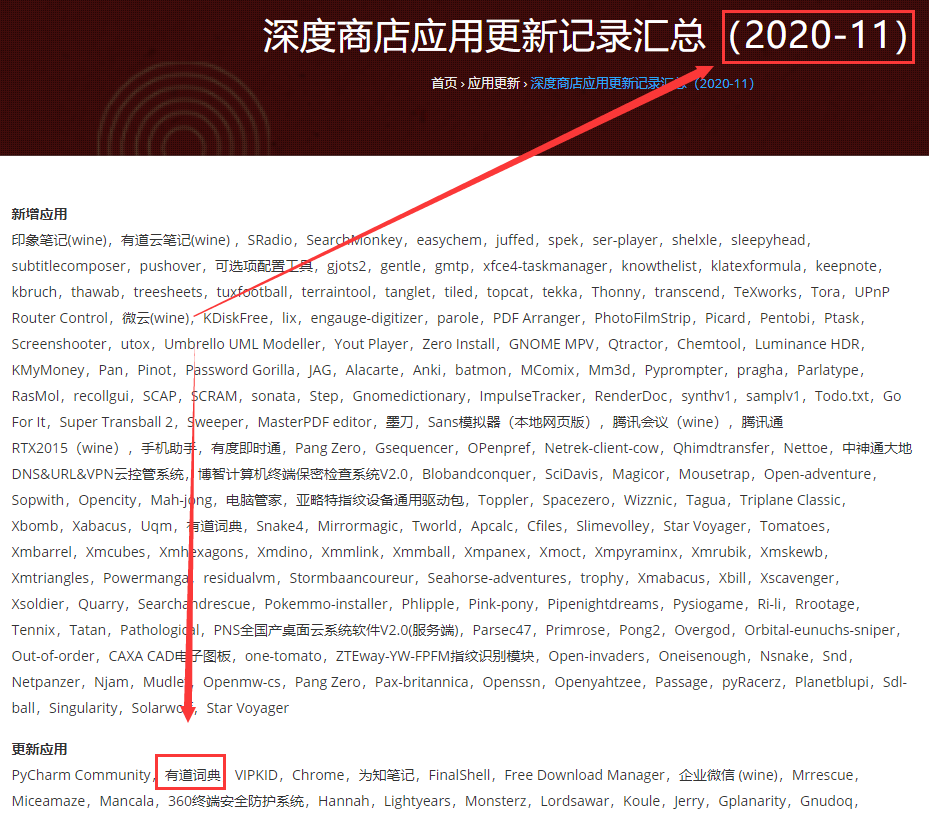The image size is (929, 814).
Task: Select the text Open-adventure
Action: click(x=818, y=475)
